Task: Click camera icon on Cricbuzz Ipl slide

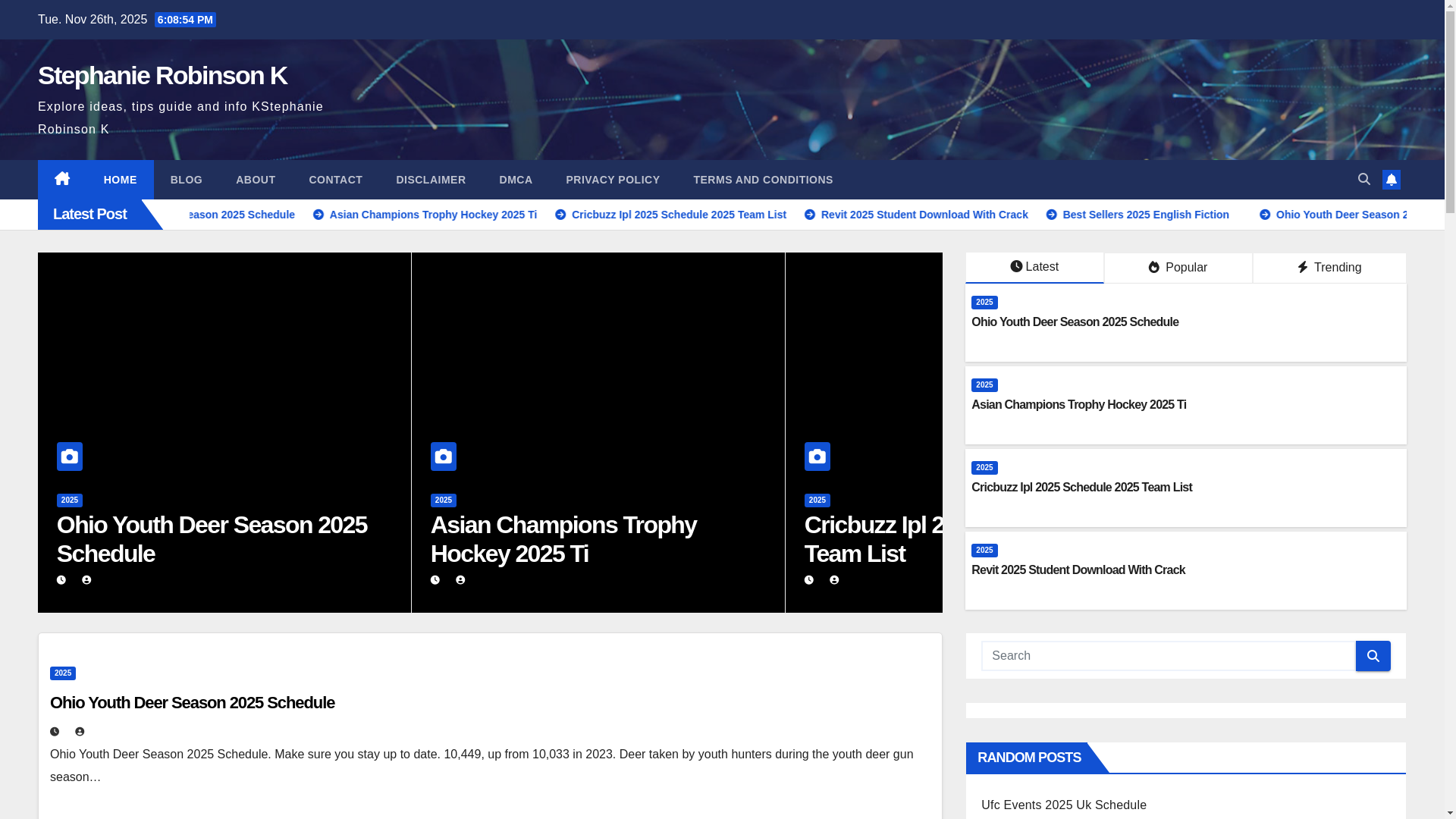Action: pyautogui.click(x=817, y=457)
